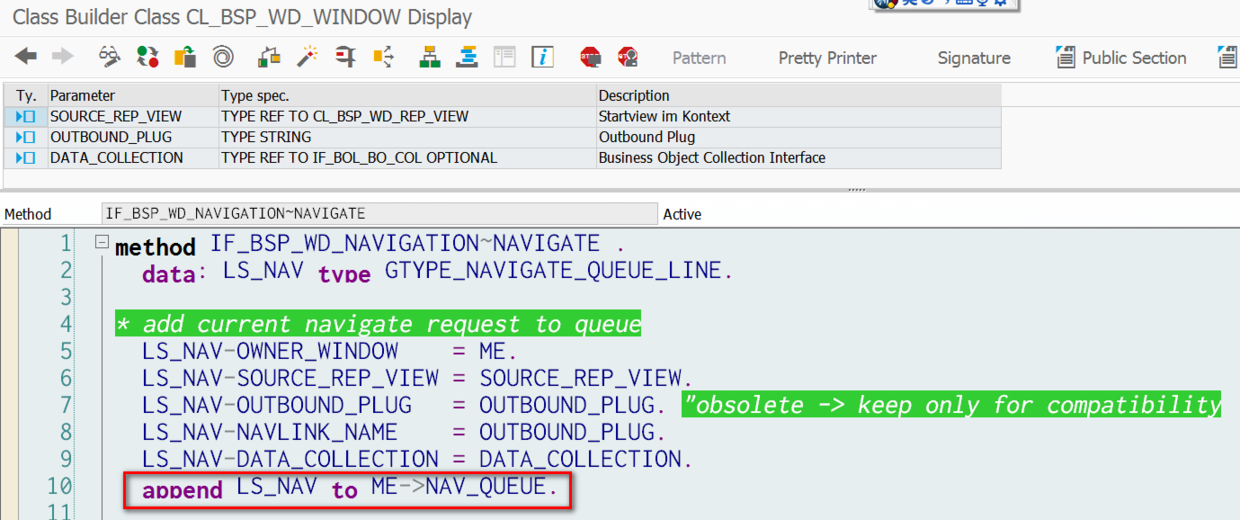Toggle Display/Change mode with glasses-pencil icon
This screenshot has width=1240, height=520.
tap(109, 57)
